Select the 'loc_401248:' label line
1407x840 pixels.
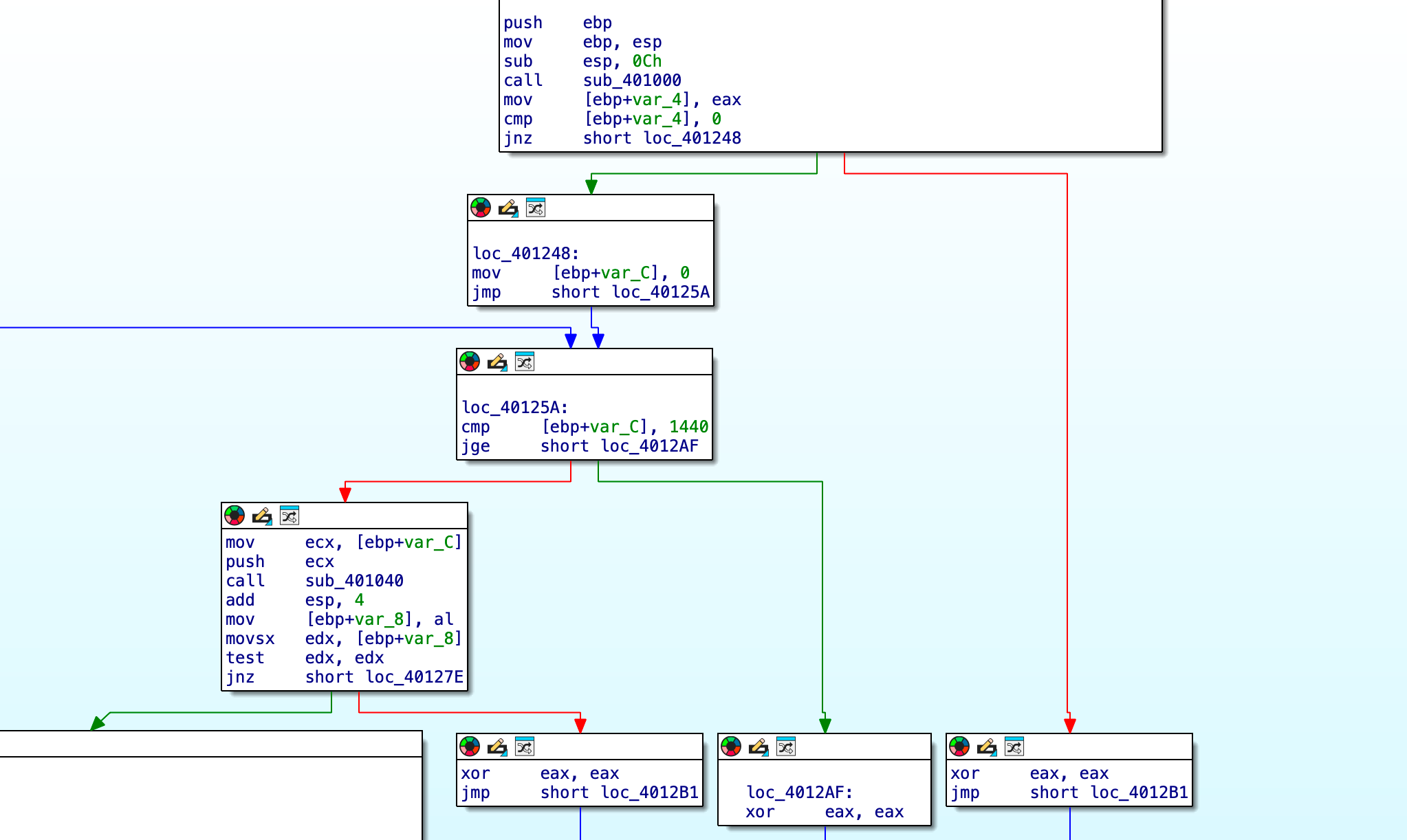tap(526, 254)
